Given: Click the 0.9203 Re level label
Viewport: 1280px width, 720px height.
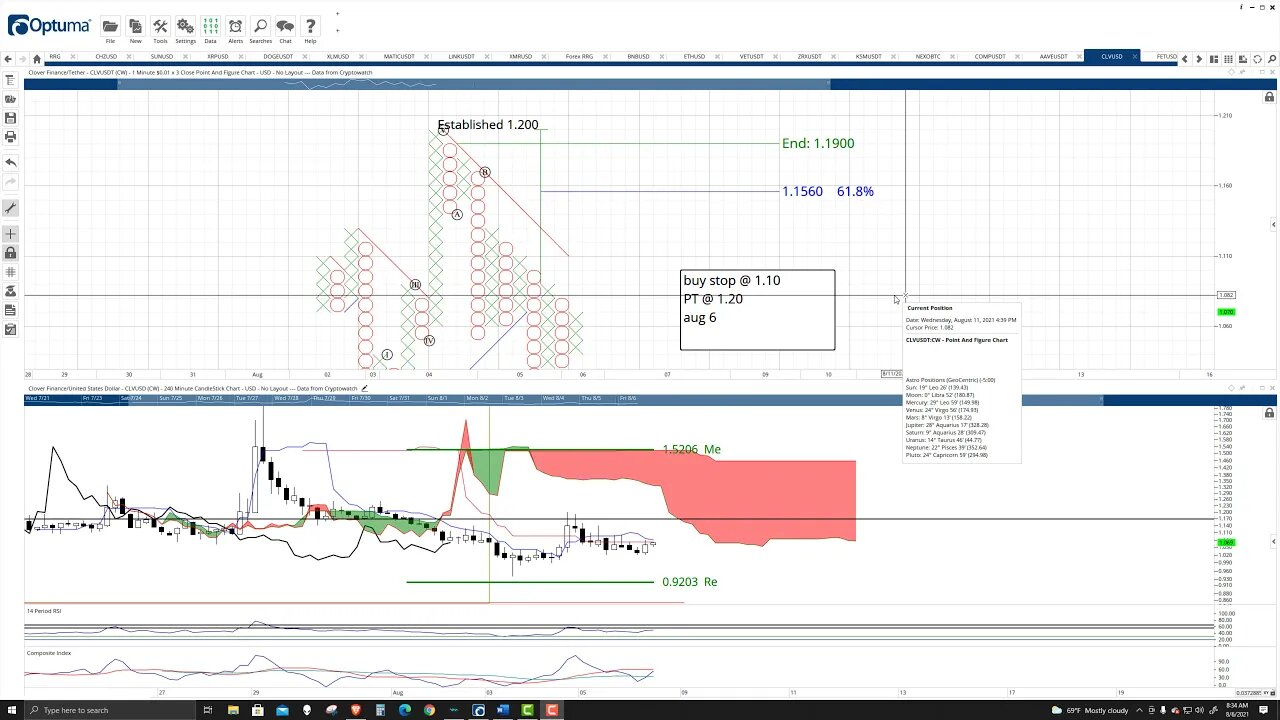Looking at the screenshot, I should (x=689, y=581).
